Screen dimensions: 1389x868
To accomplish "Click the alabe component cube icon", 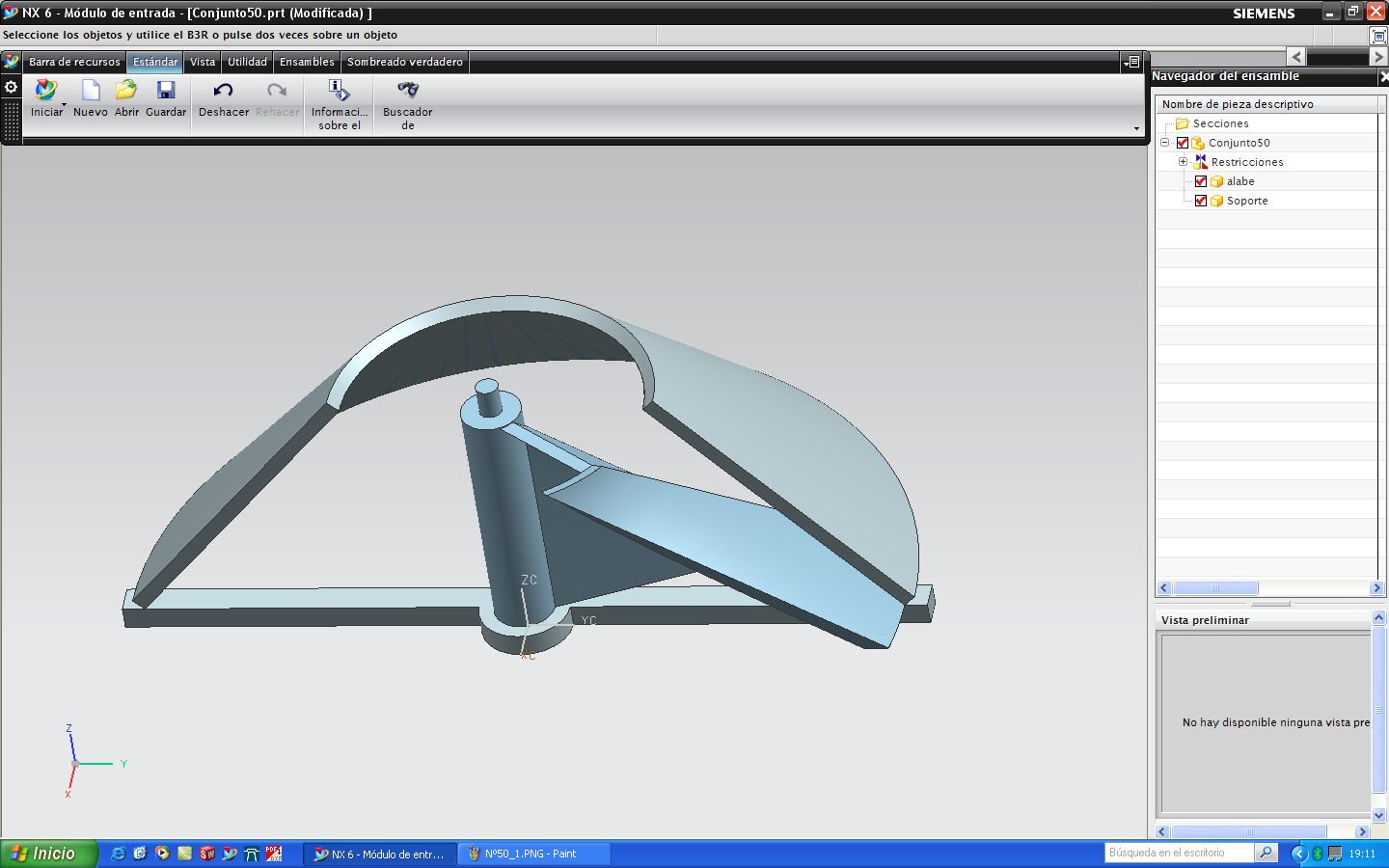I will point(1216,181).
